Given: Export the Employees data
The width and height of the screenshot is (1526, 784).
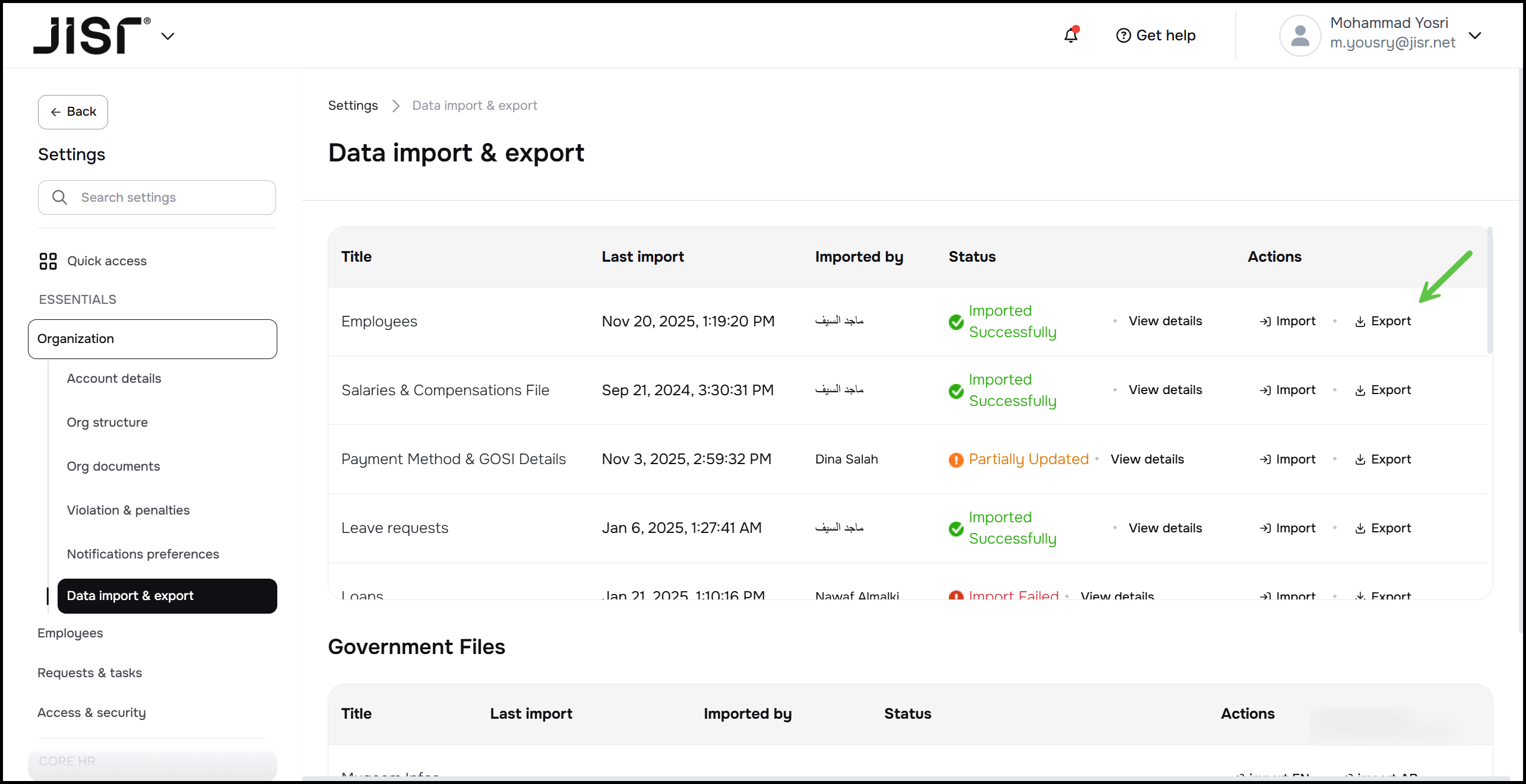Looking at the screenshot, I should [x=1383, y=322].
